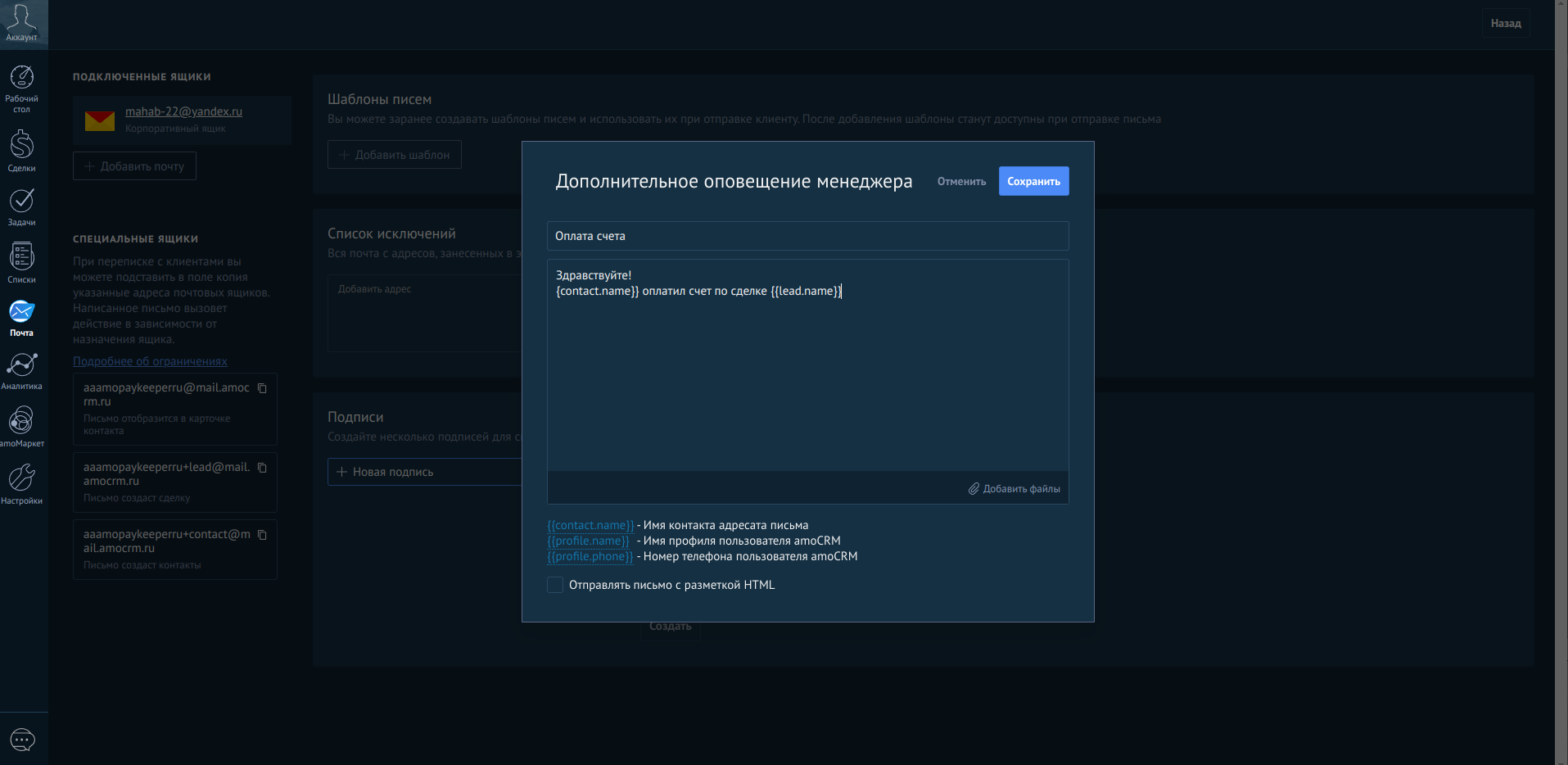Insert the {{contact.name}} placeholder link

click(x=590, y=526)
